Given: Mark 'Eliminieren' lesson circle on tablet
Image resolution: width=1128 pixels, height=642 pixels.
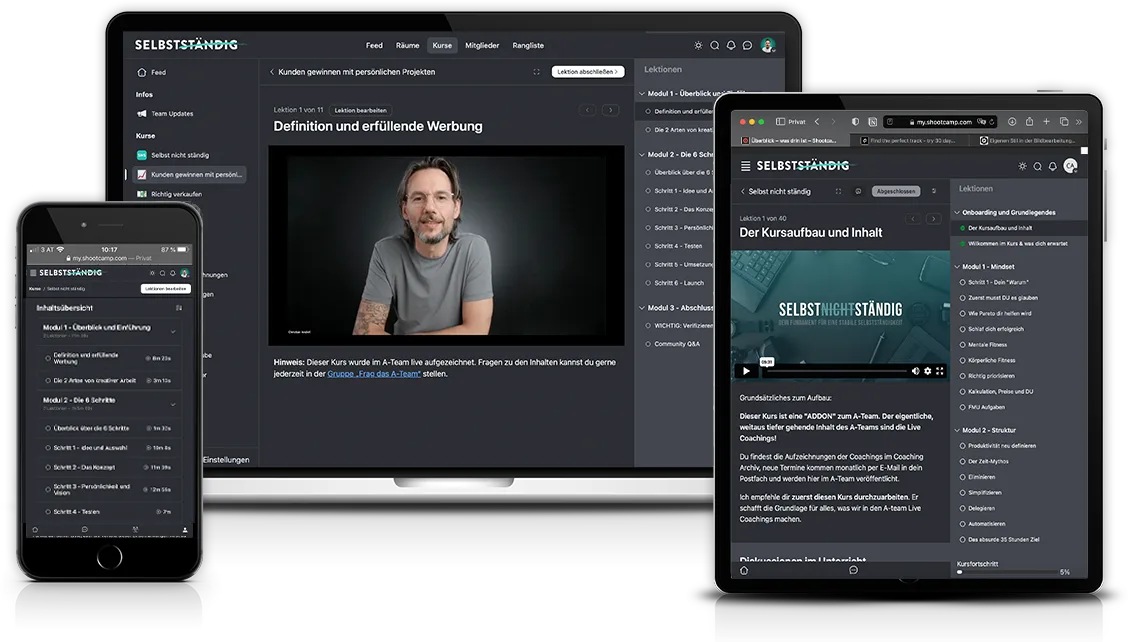Looking at the screenshot, I should pos(963,477).
